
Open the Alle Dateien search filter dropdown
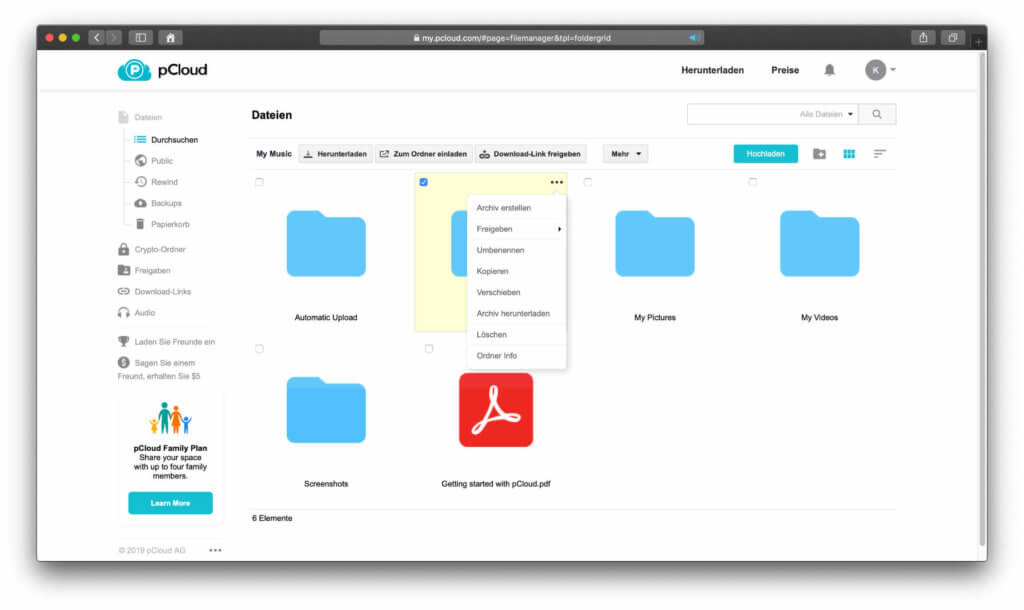coord(828,114)
